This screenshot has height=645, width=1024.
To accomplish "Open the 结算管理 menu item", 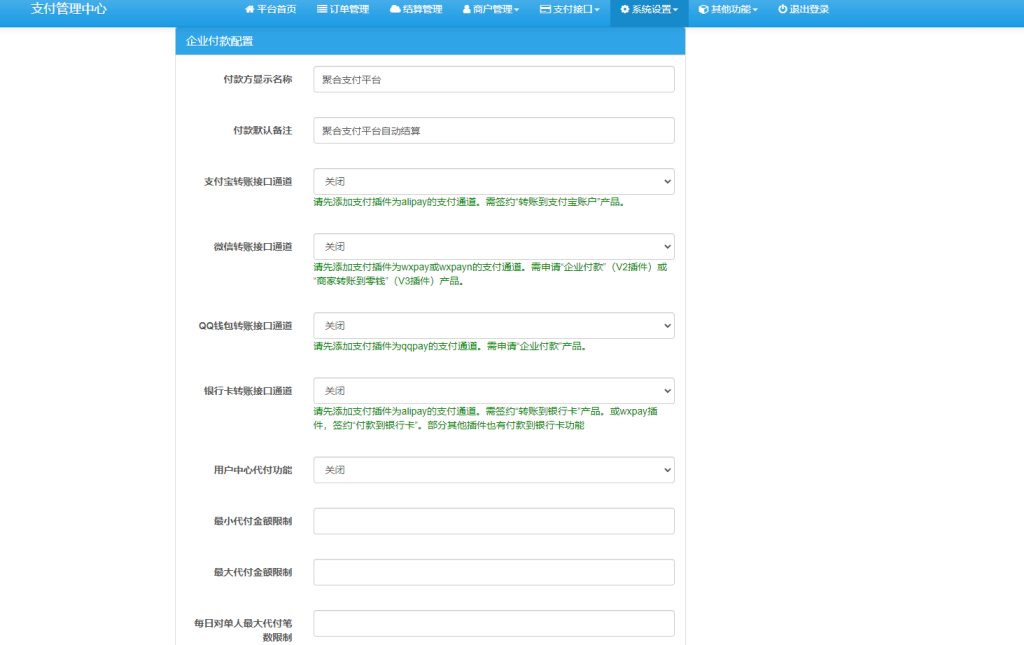I will tap(416, 9).
